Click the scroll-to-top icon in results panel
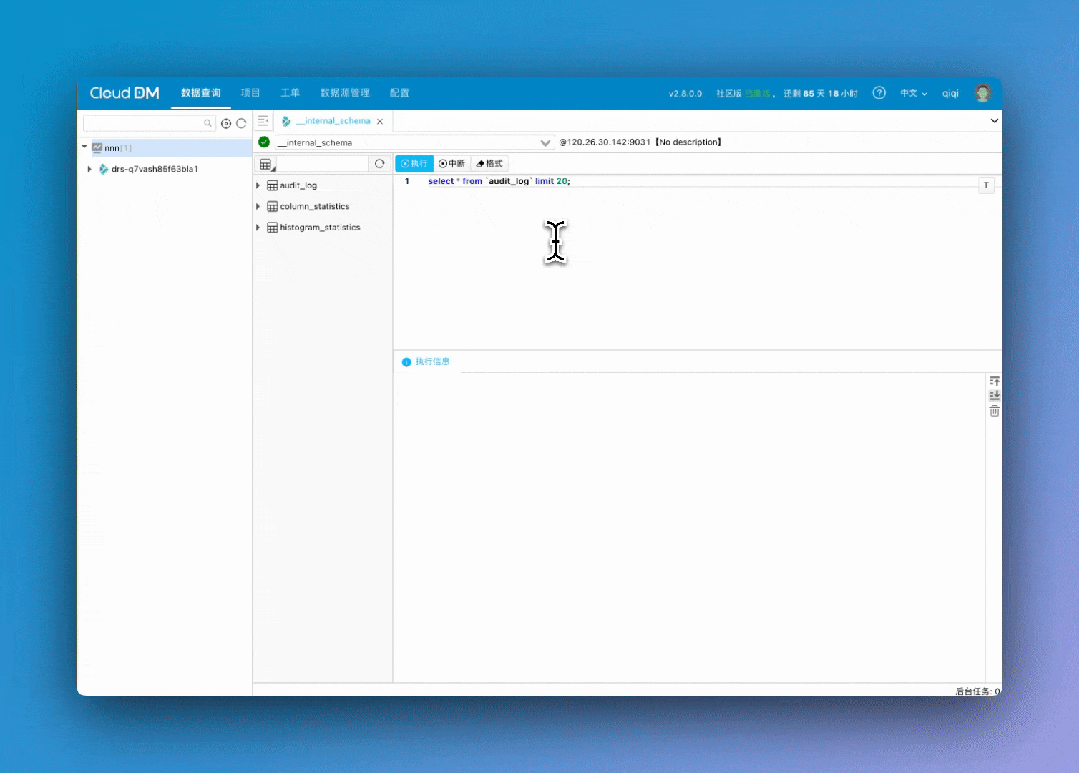Viewport: 1079px width, 773px height. pyautogui.click(x=994, y=381)
